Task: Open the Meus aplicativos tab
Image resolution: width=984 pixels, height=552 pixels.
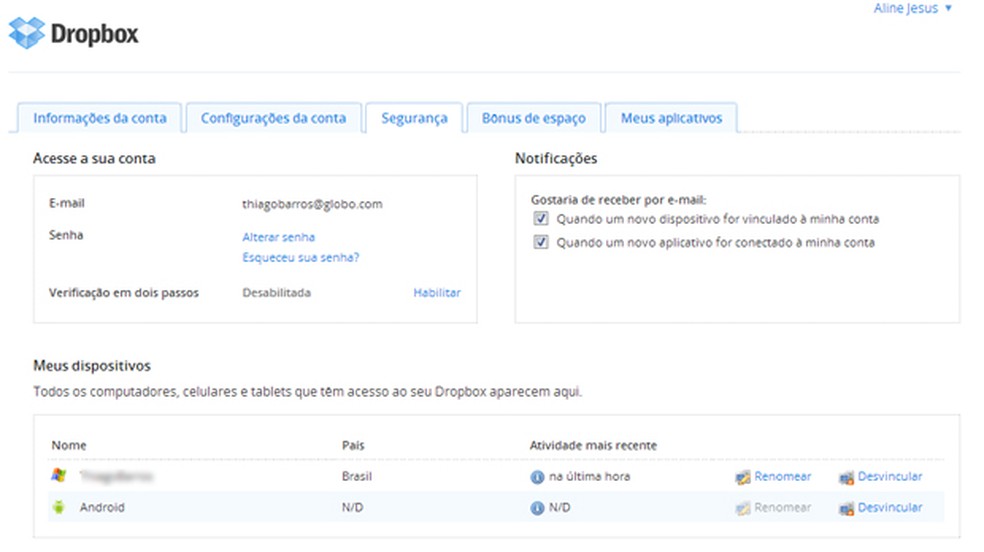Action: click(x=671, y=118)
